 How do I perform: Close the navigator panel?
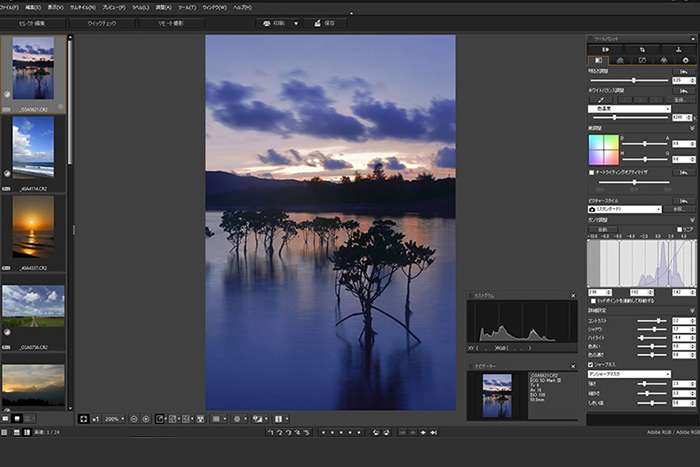[573, 367]
